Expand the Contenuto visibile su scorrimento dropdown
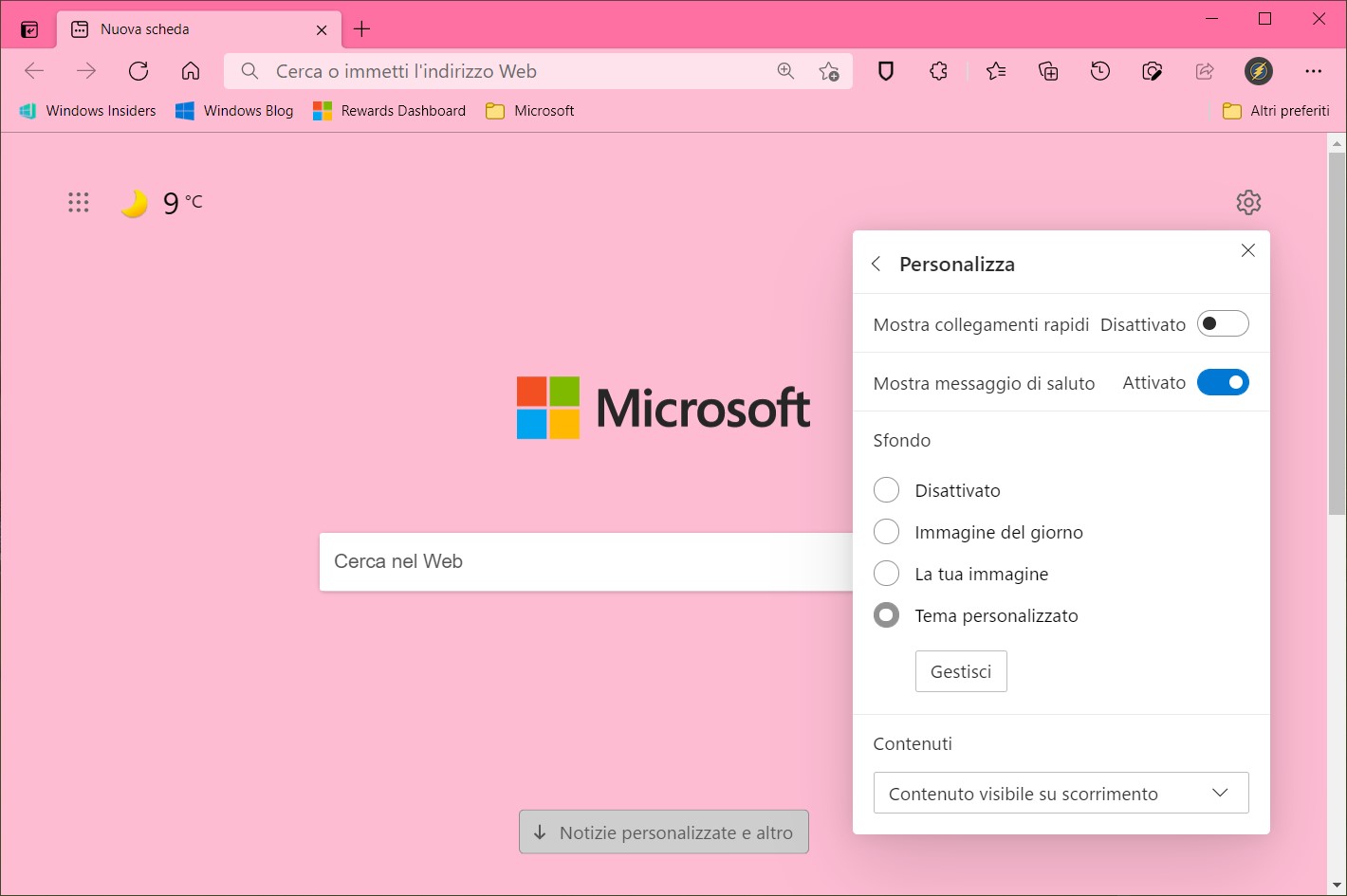The width and height of the screenshot is (1347, 896). coord(1061,794)
